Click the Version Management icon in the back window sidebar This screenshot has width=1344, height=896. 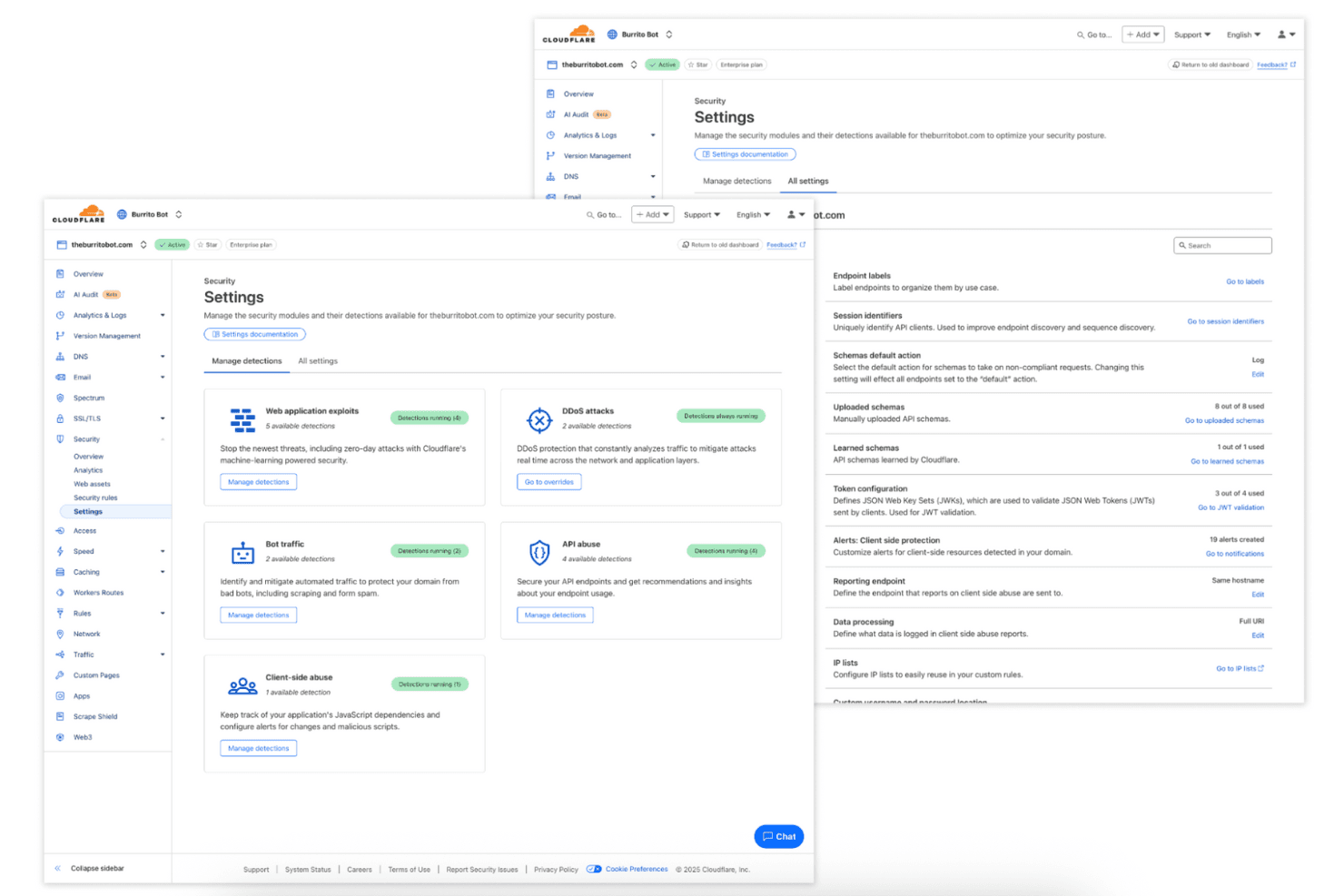[550, 156]
